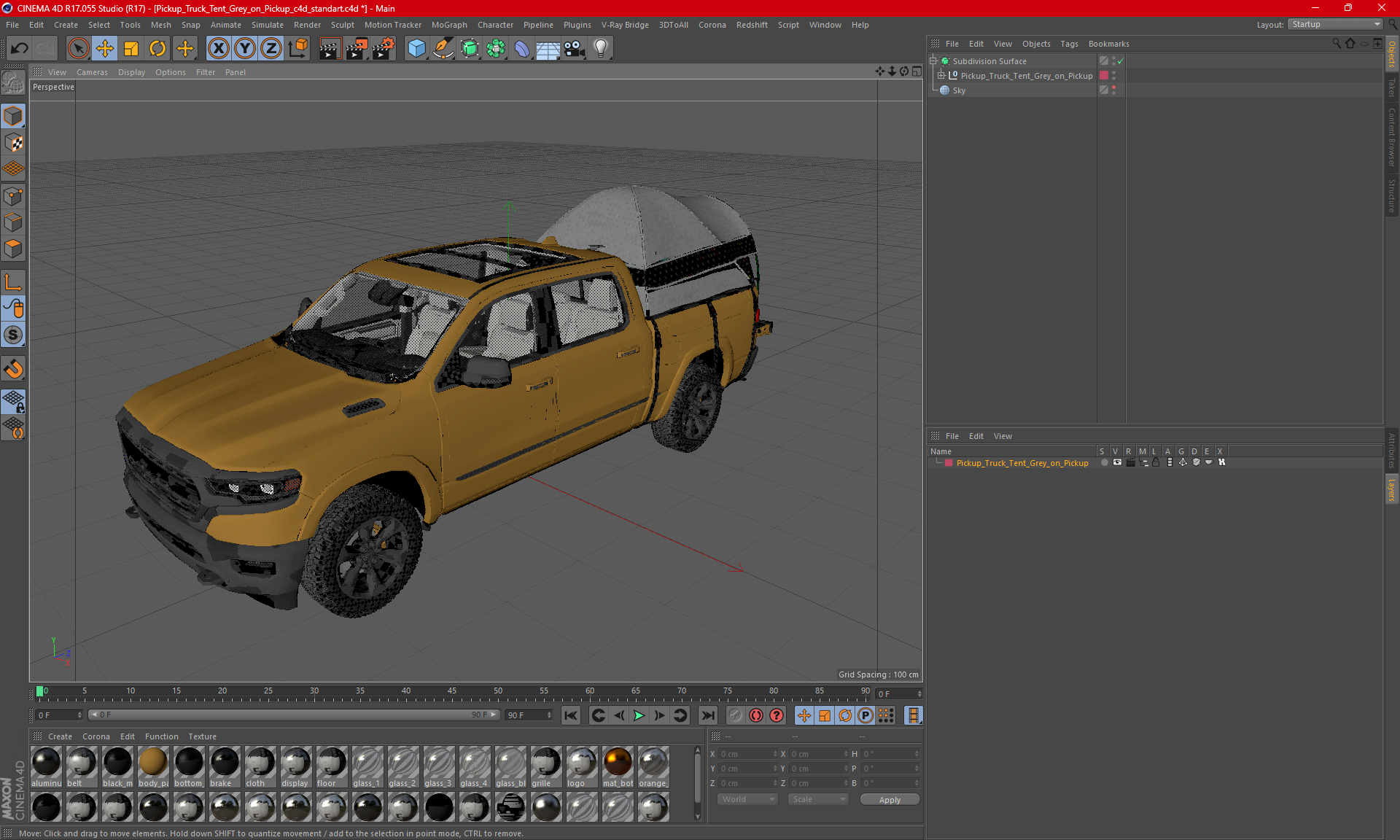This screenshot has width=1400, height=840.
Task: Click the Undo arrow icon
Action: click(x=20, y=49)
